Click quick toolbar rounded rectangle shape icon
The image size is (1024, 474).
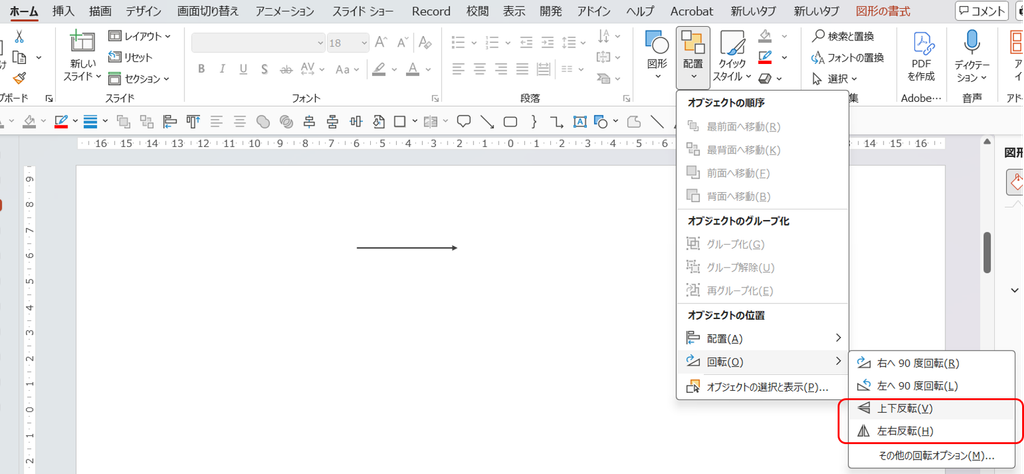pos(511,121)
